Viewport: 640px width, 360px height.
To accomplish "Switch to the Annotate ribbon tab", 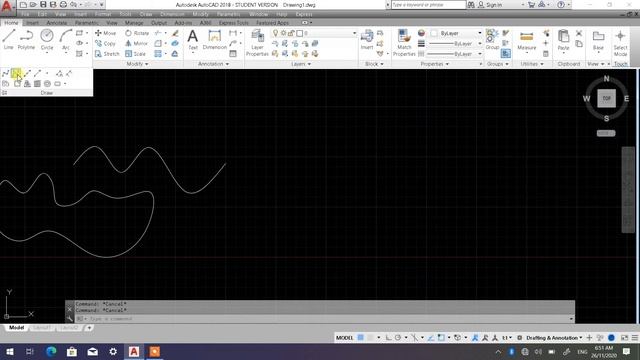I will click(57, 23).
